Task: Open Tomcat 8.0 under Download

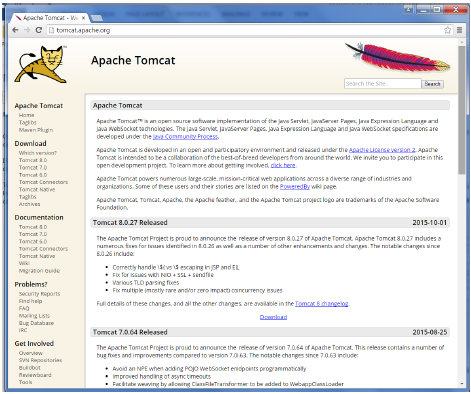Action: click(33, 160)
